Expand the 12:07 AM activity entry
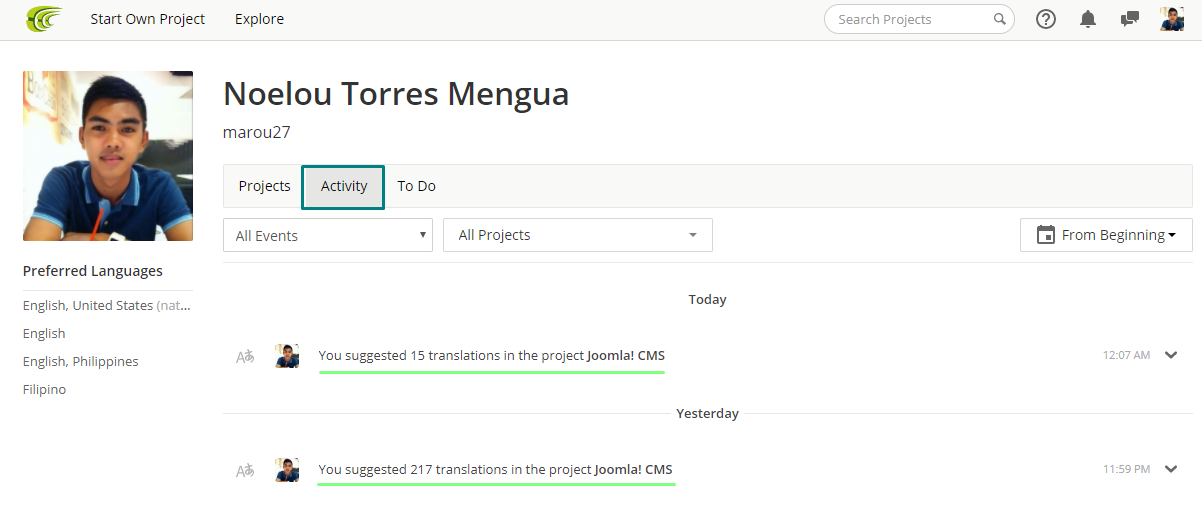The width and height of the screenshot is (1202, 510). click(1172, 355)
